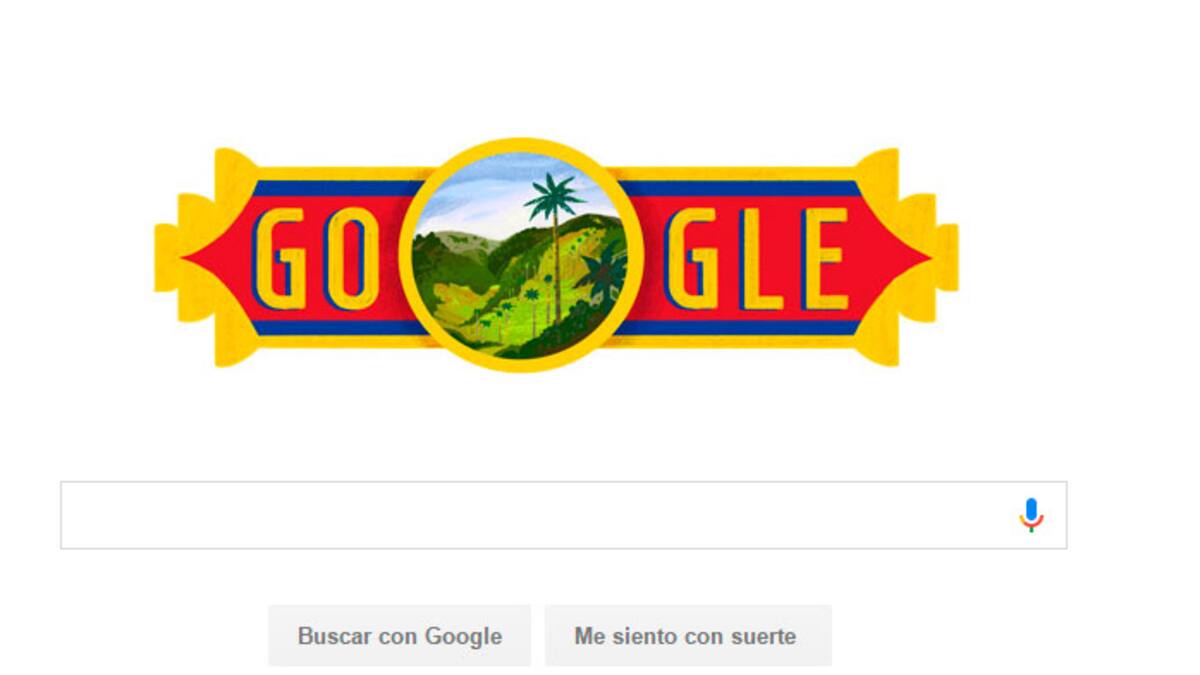Click the blue stripe below the GLE letters
The width and height of the screenshot is (1200, 675).
[x=738, y=327]
